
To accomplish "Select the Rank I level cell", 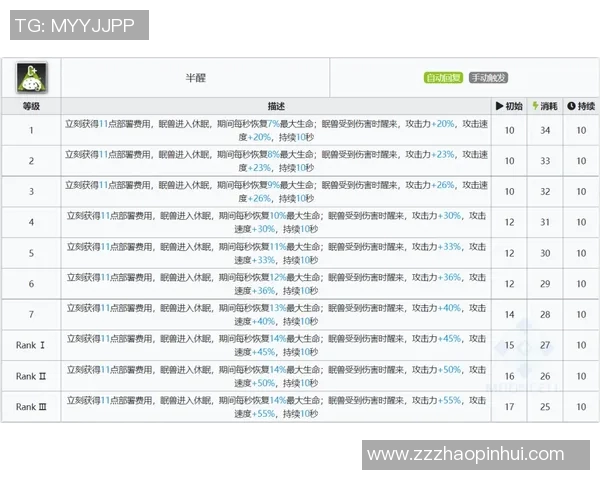I will 31,345.
